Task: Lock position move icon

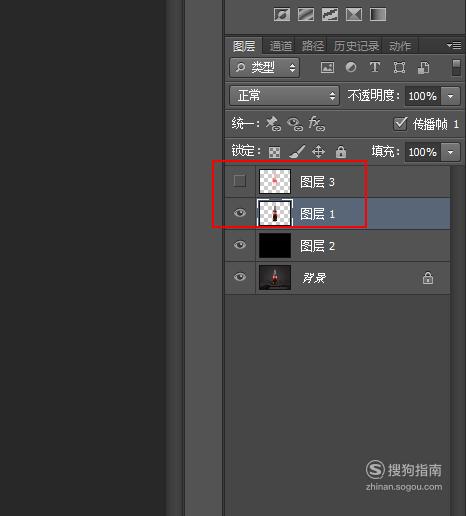Action: coord(318,152)
